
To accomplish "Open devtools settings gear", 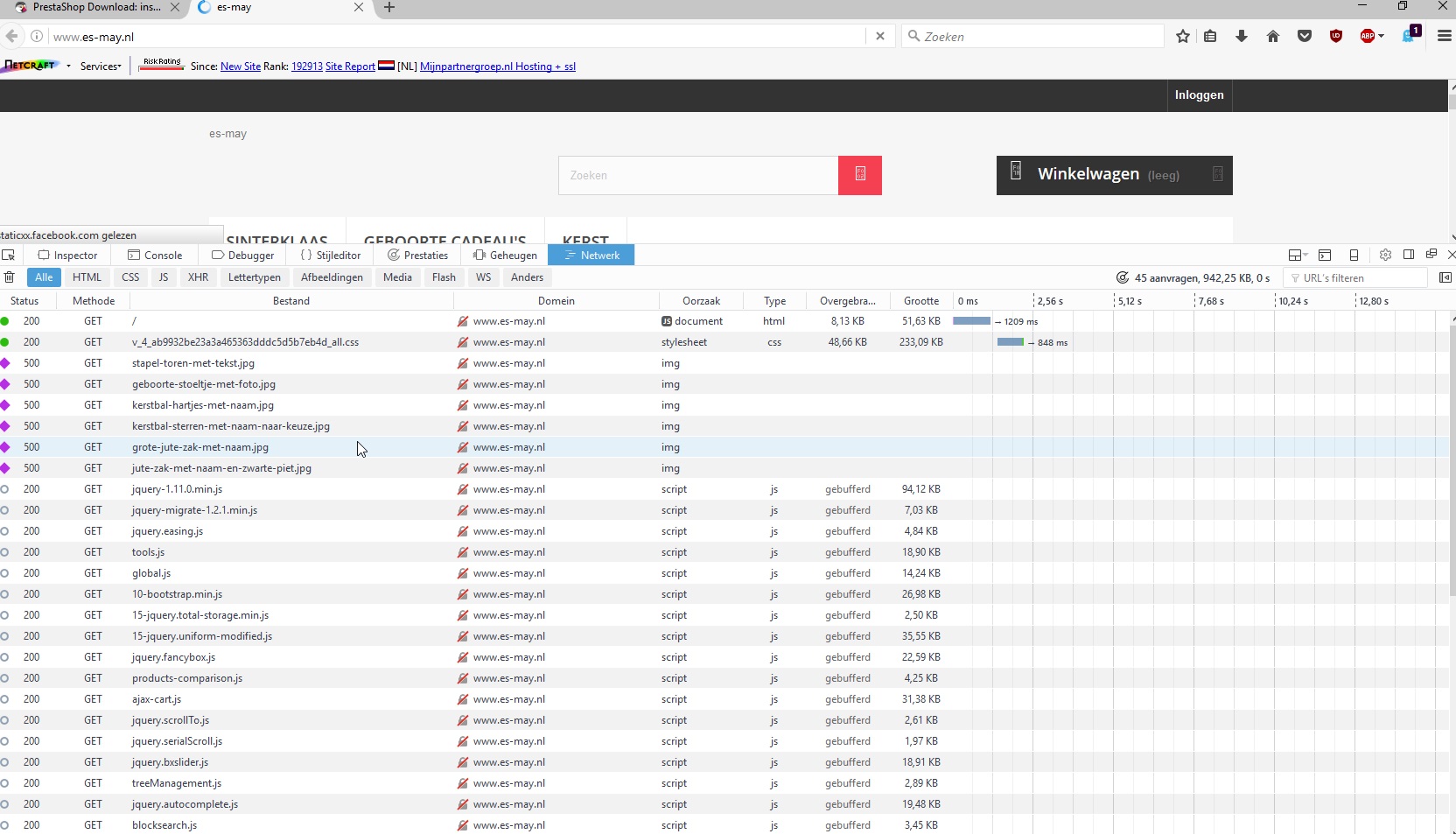I will (x=1385, y=256).
